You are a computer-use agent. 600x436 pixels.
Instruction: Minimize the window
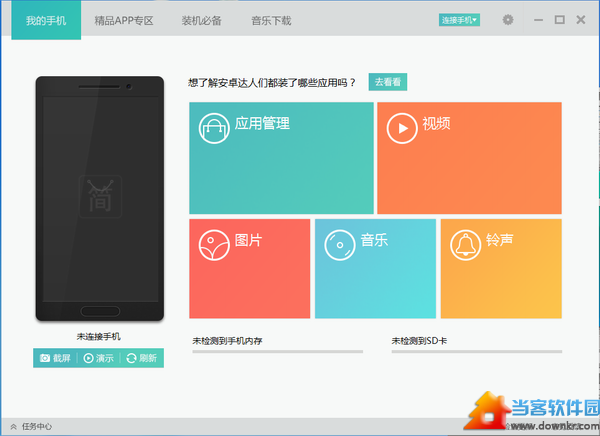pyautogui.click(x=538, y=20)
